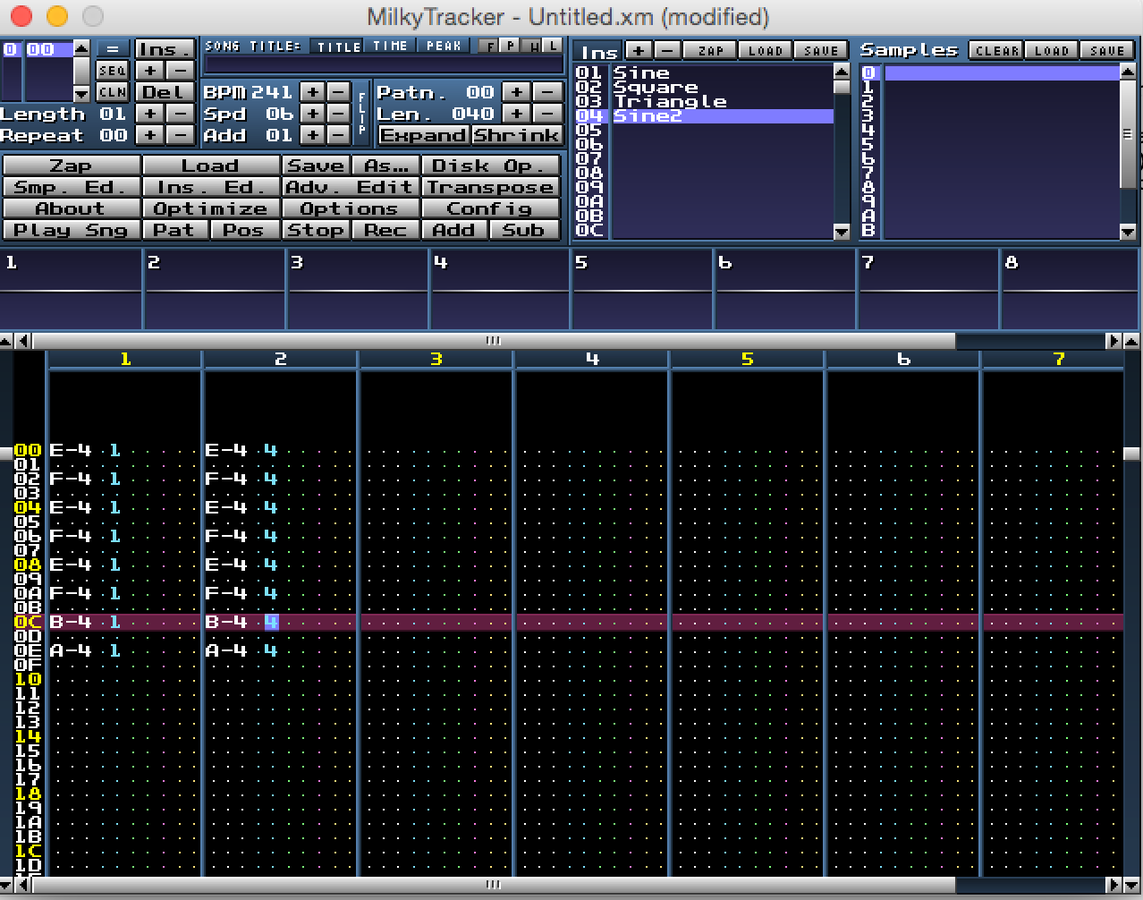The height and width of the screenshot is (900, 1143).
Task: Stop playback with the Stop button
Action: click(316, 230)
